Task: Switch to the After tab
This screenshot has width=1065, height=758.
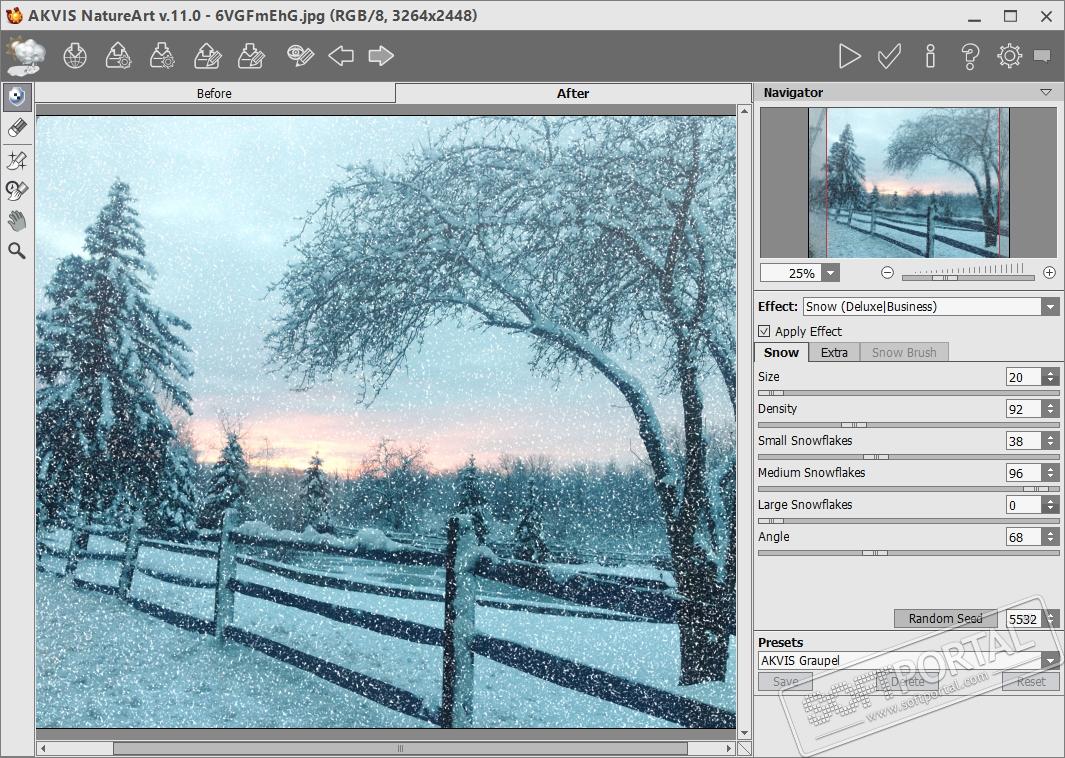Action: click(x=573, y=93)
